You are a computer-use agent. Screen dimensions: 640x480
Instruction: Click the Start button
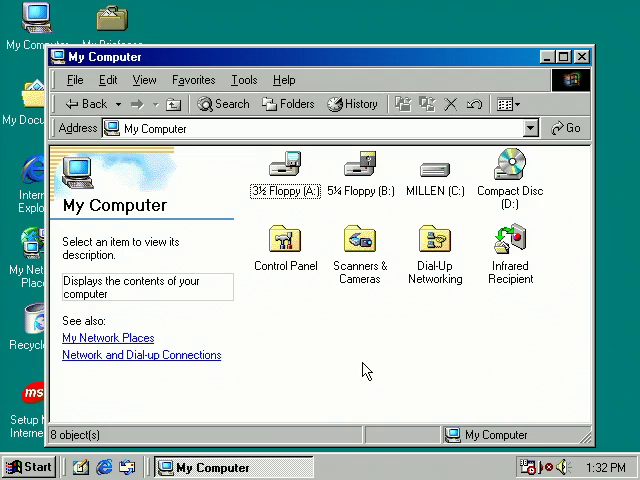(28, 467)
